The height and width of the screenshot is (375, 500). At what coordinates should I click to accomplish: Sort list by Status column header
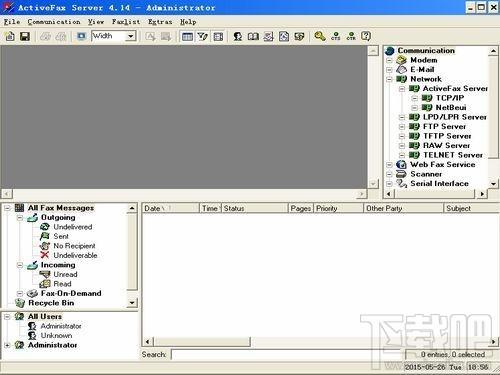tap(255, 208)
